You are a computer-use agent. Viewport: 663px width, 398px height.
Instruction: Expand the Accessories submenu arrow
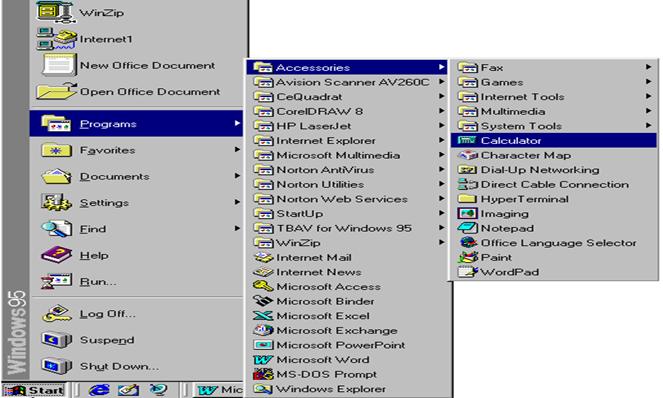click(441, 67)
